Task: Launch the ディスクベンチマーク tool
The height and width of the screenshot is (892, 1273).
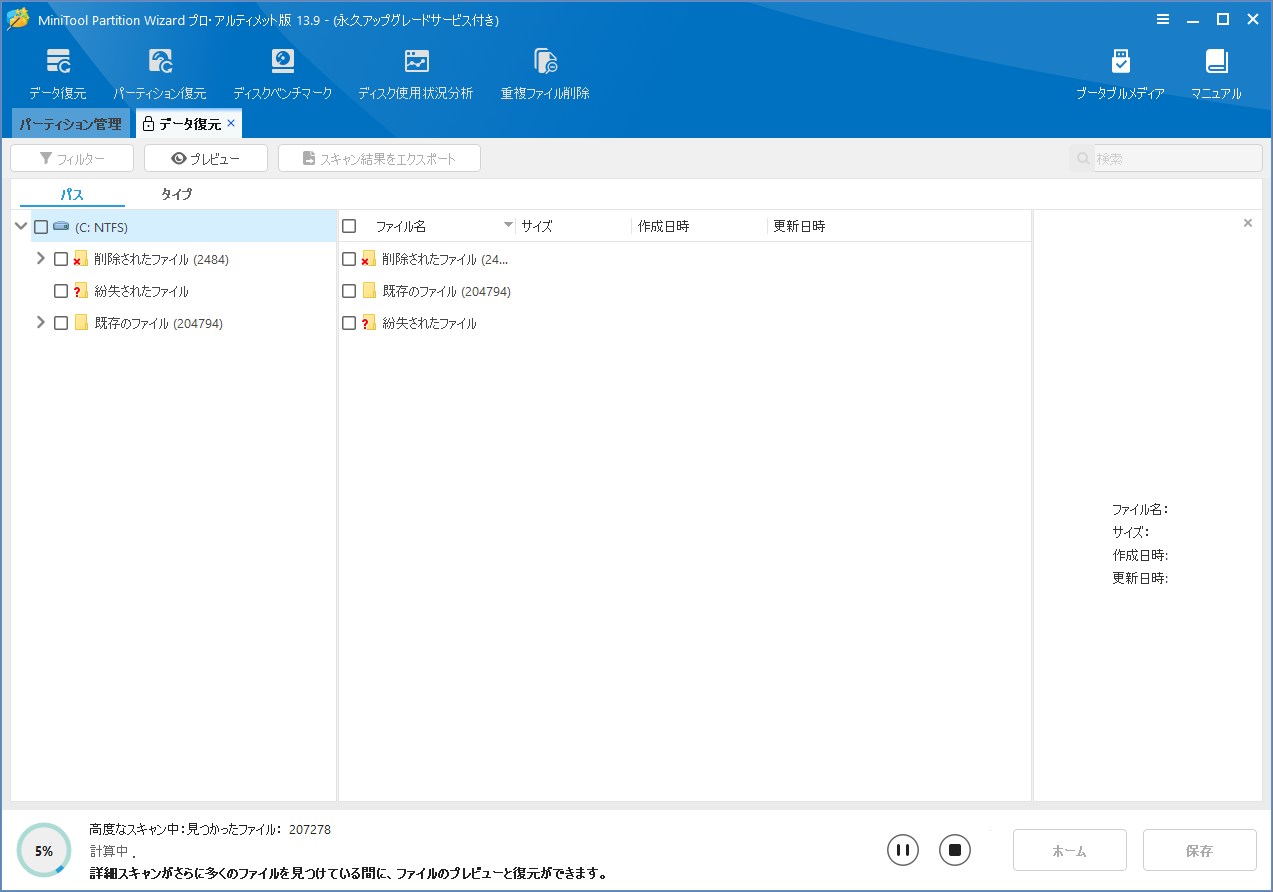Action: pyautogui.click(x=283, y=74)
